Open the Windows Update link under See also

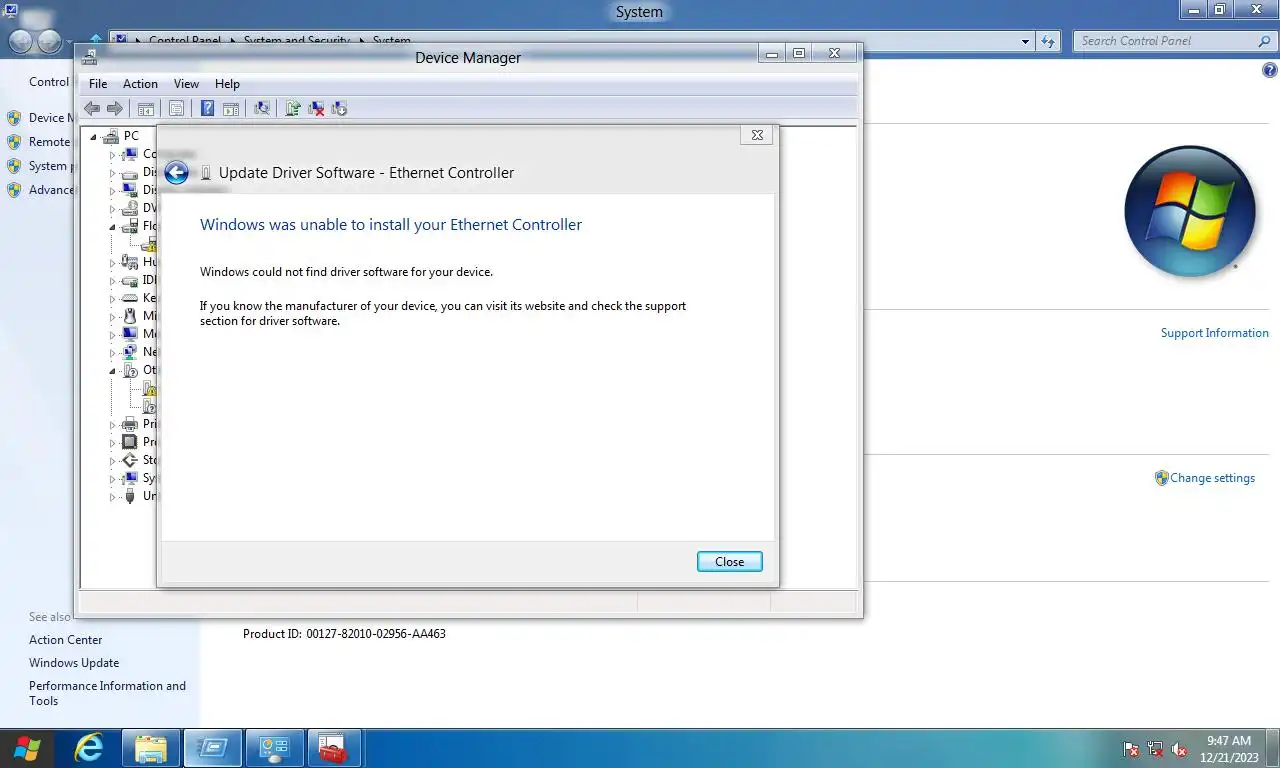(x=74, y=663)
